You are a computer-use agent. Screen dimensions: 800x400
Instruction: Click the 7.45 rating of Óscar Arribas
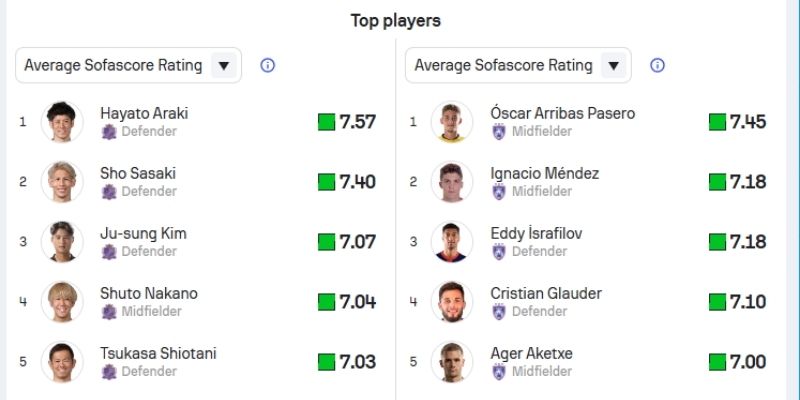coord(737,122)
